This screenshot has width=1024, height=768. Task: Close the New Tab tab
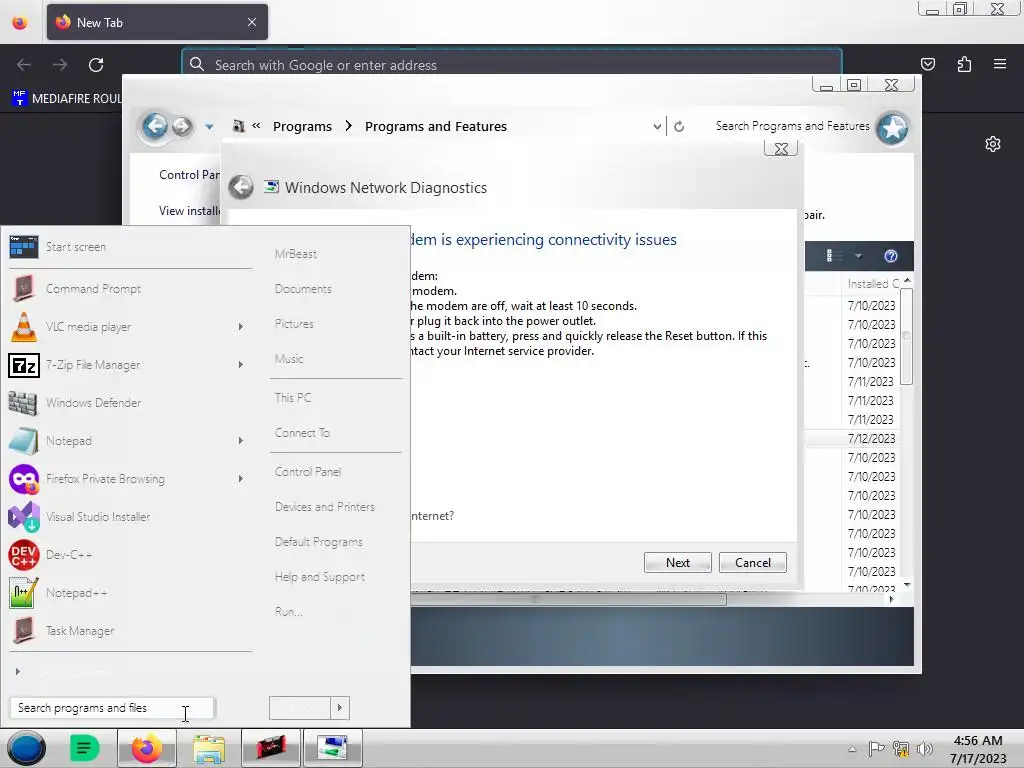coord(252,22)
